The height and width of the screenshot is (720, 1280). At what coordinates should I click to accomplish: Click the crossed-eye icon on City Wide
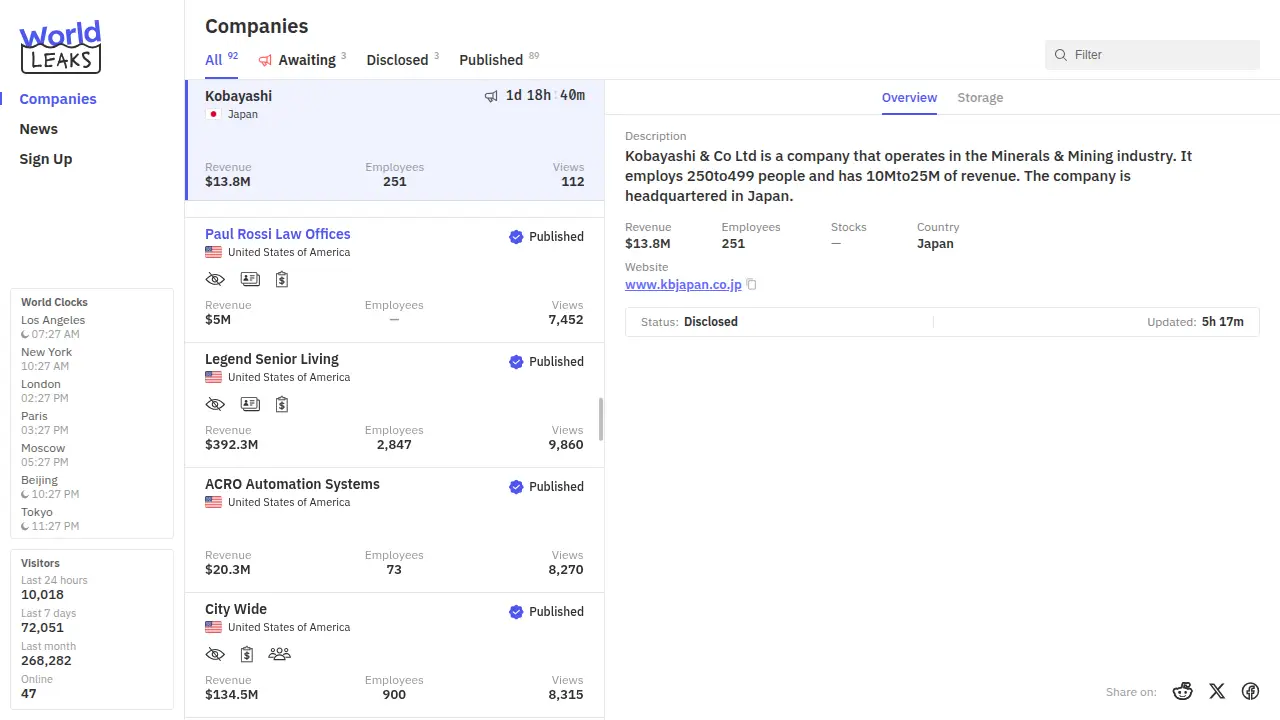click(x=215, y=654)
